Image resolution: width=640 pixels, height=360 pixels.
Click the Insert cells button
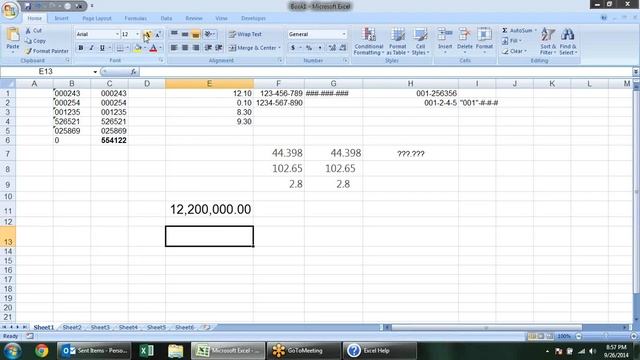click(445, 40)
